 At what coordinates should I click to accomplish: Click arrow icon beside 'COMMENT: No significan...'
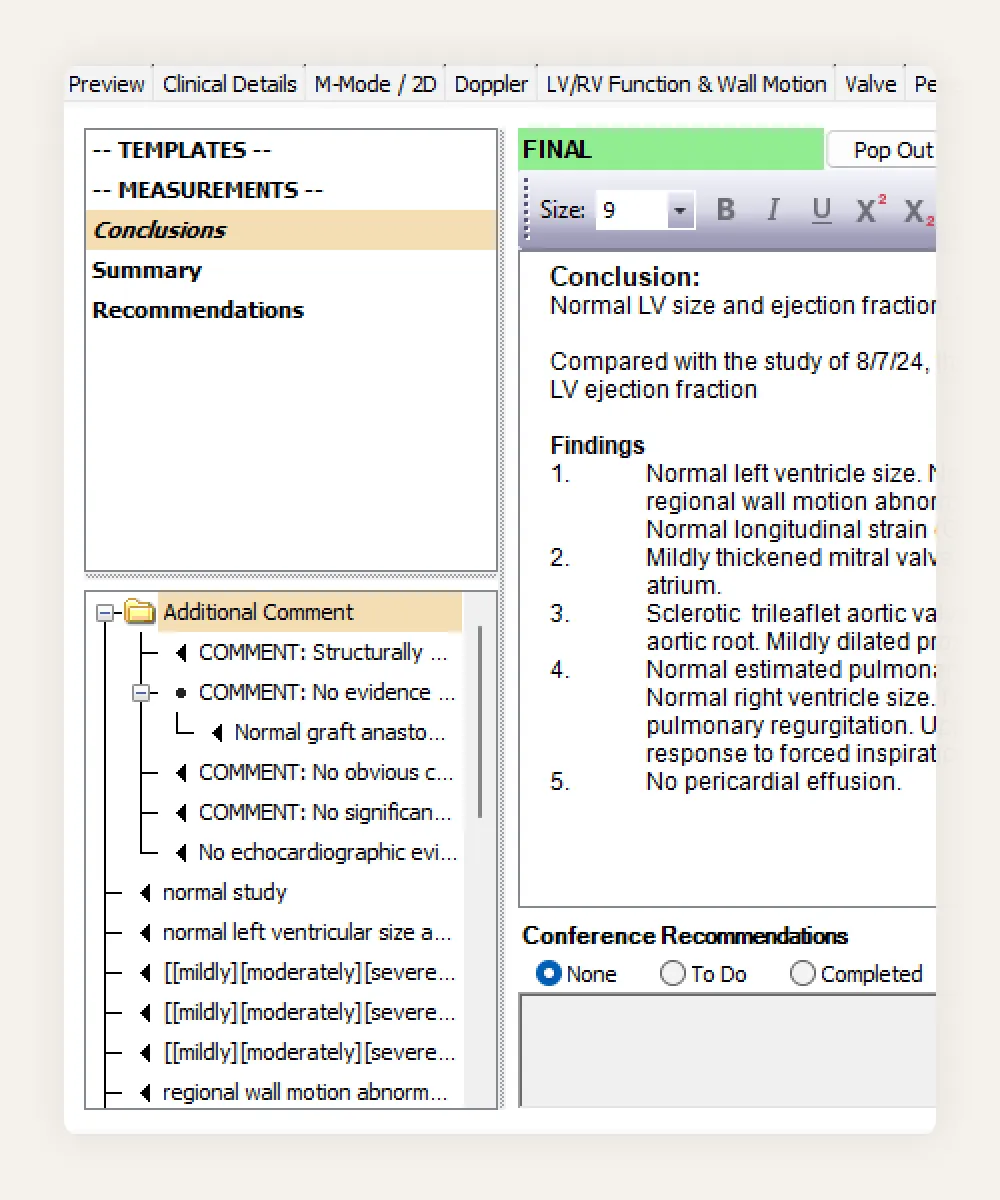(182, 812)
